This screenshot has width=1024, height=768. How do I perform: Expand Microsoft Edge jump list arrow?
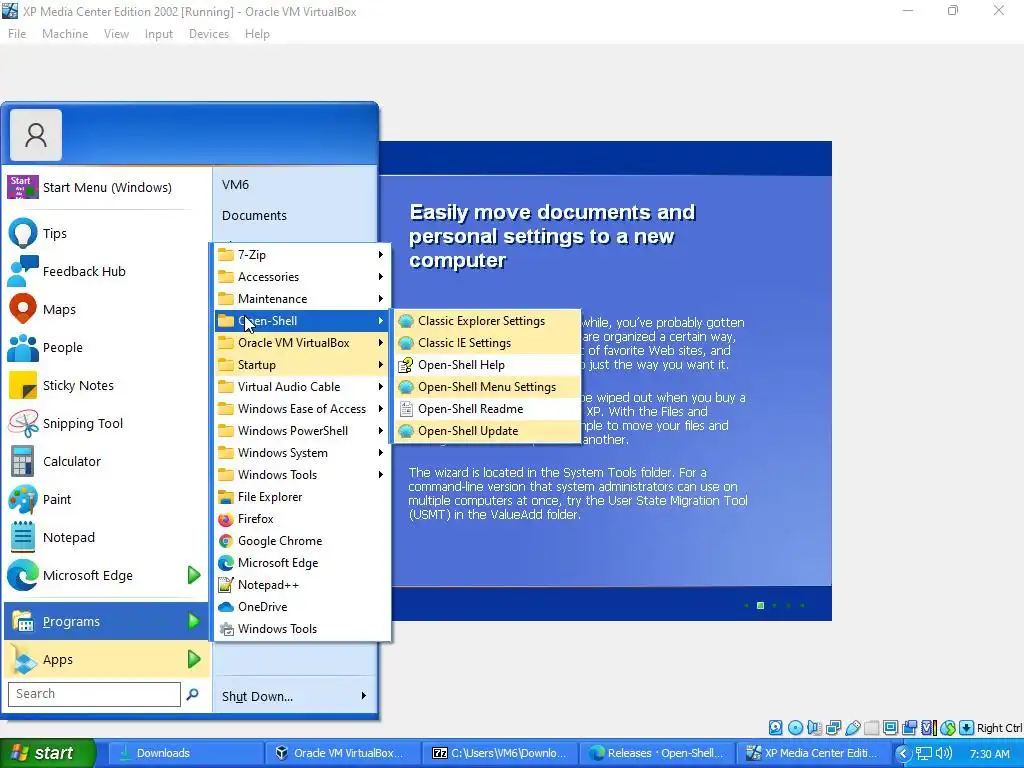[x=194, y=575]
